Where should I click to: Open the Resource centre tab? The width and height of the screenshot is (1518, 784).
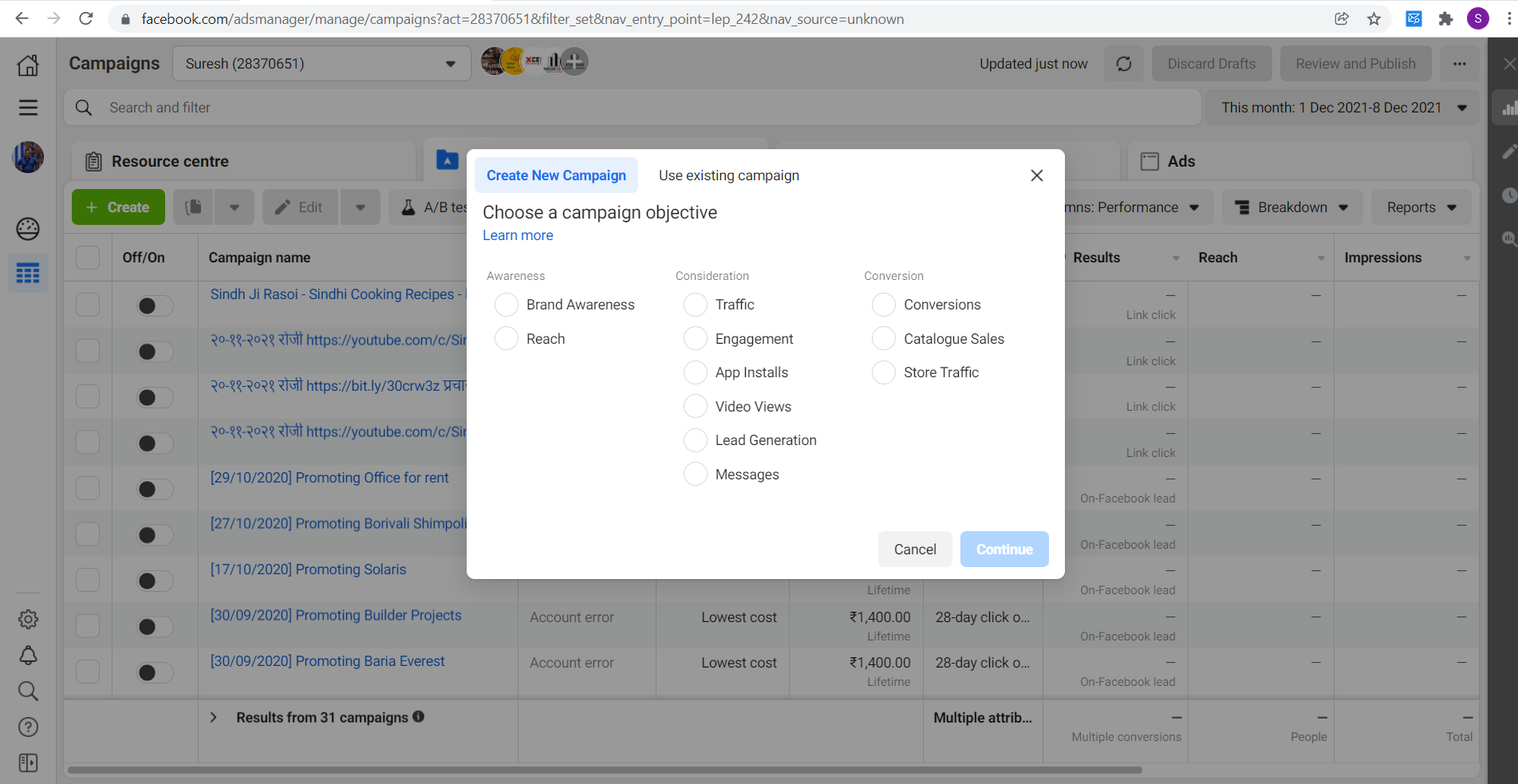[x=243, y=161]
